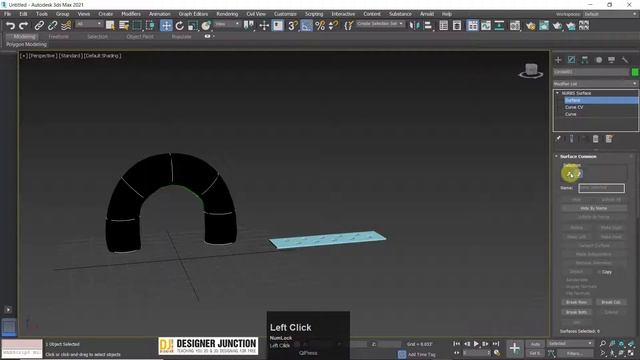The height and width of the screenshot is (360, 640).
Task: Click the Redo arrow icon
Action: (24, 26)
